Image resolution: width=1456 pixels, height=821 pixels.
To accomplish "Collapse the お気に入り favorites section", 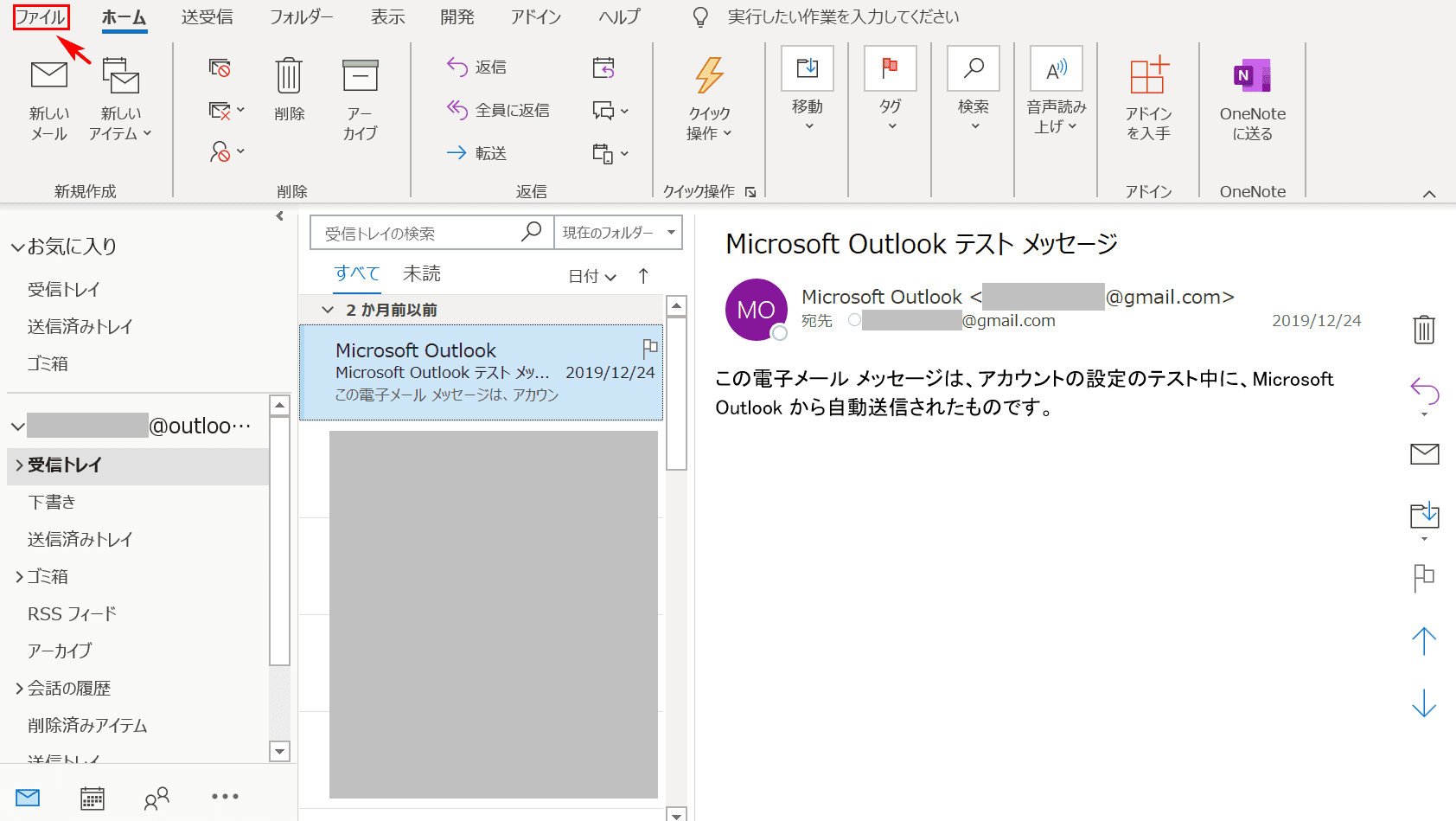I will click(x=17, y=247).
